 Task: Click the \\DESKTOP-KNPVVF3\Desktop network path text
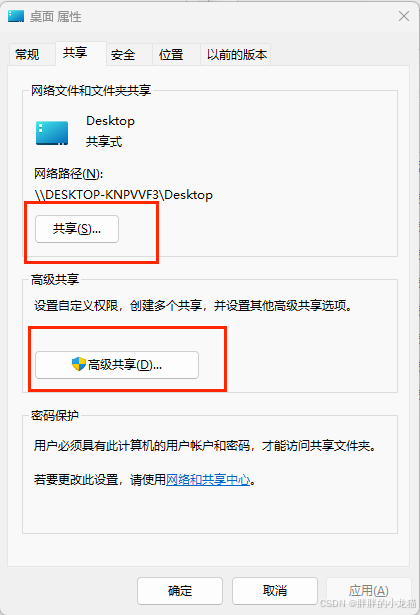coord(124,195)
